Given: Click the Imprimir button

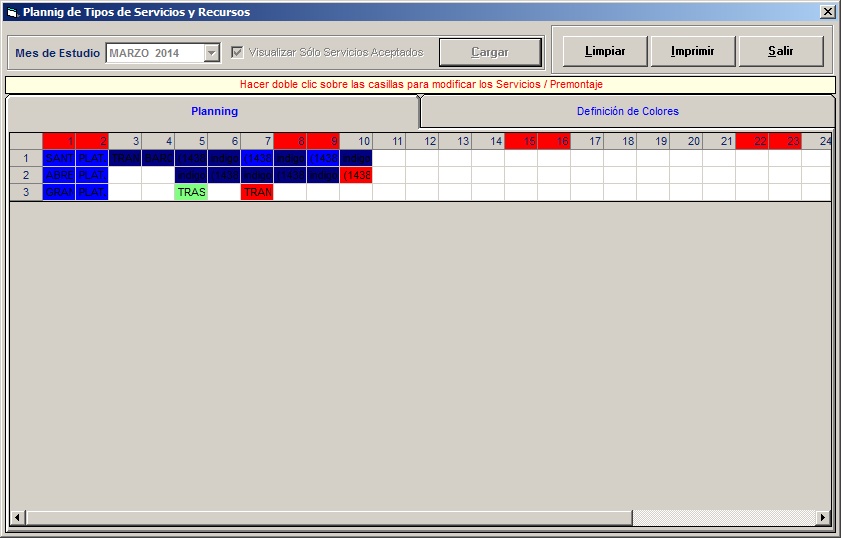Looking at the screenshot, I should click(x=692, y=51).
